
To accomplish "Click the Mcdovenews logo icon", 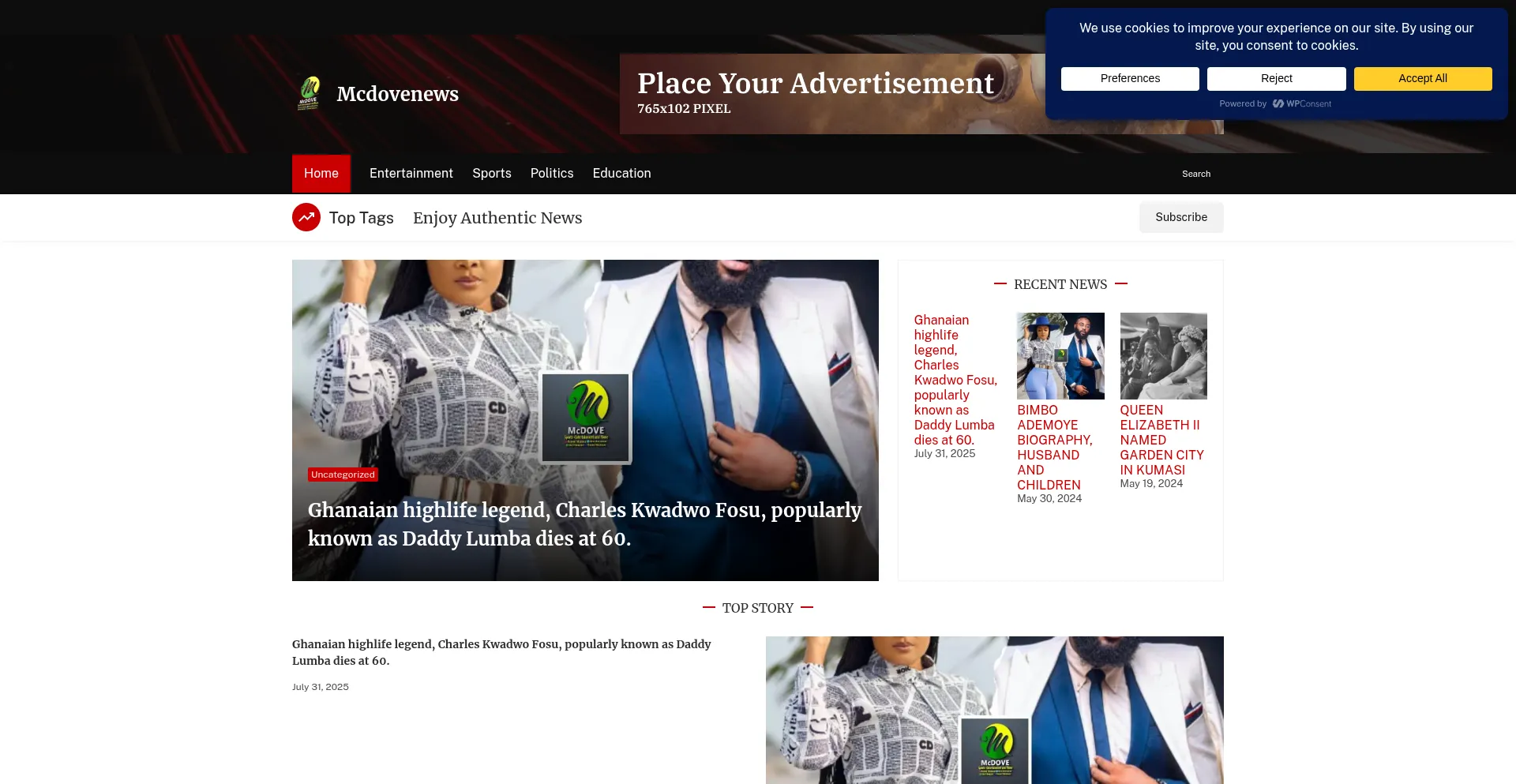I will coord(309,93).
